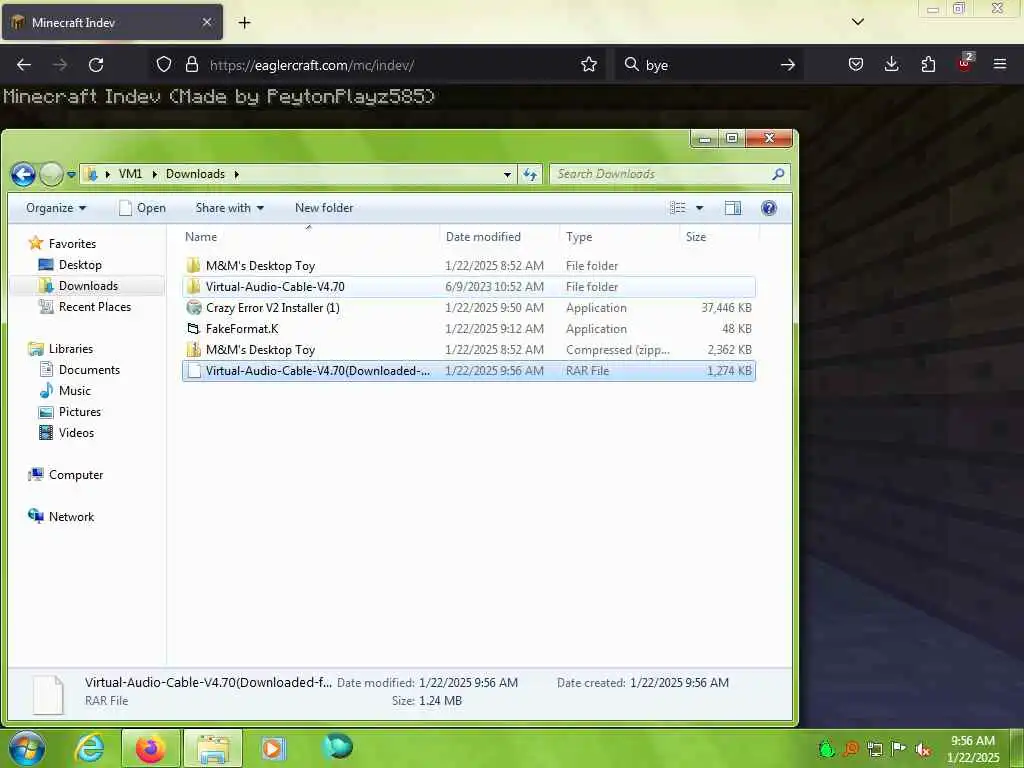Click the Downloads breadcrumb in the address bar
Viewport: 1024px width, 768px height.
point(195,174)
